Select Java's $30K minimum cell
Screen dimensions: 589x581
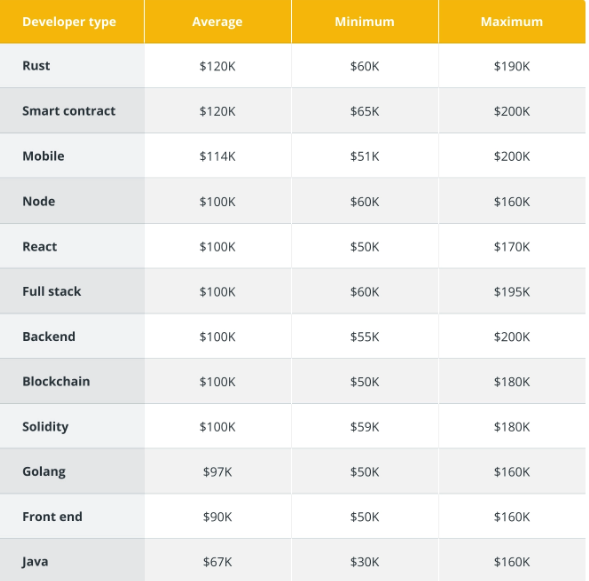click(364, 562)
